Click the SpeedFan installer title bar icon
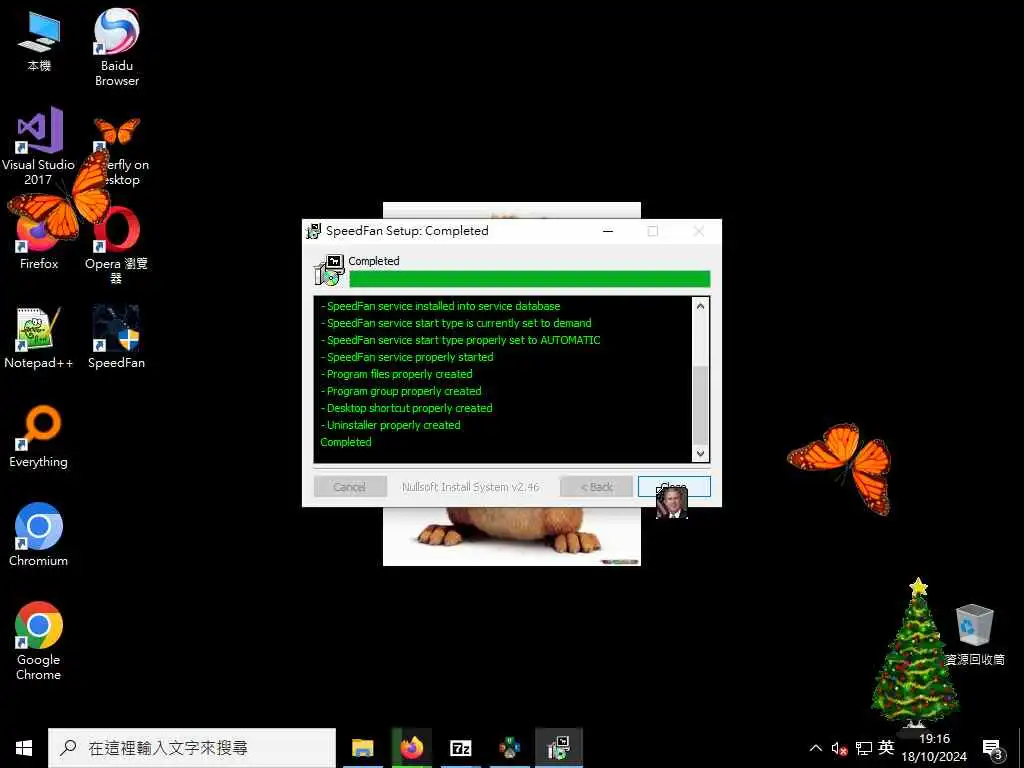This screenshot has width=1024, height=768. 314,231
